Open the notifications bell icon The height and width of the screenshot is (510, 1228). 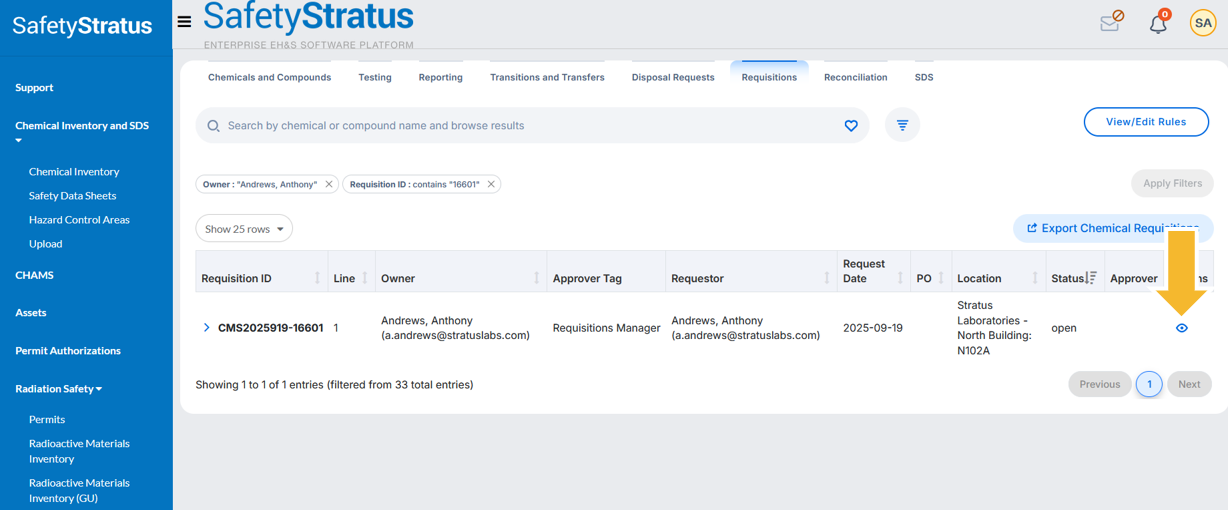pos(1159,22)
